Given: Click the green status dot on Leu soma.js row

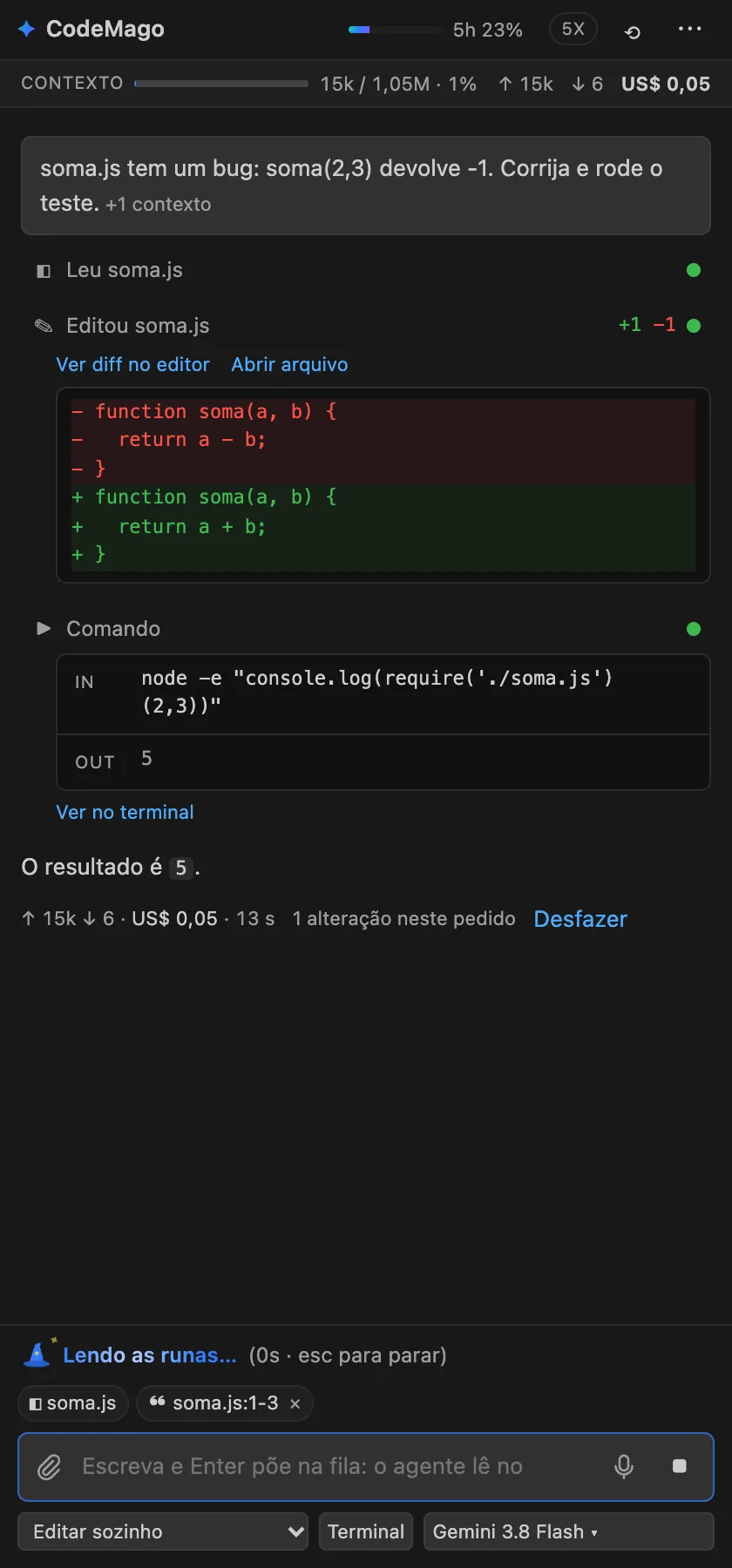Looking at the screenshot, I should click(694, 270).
